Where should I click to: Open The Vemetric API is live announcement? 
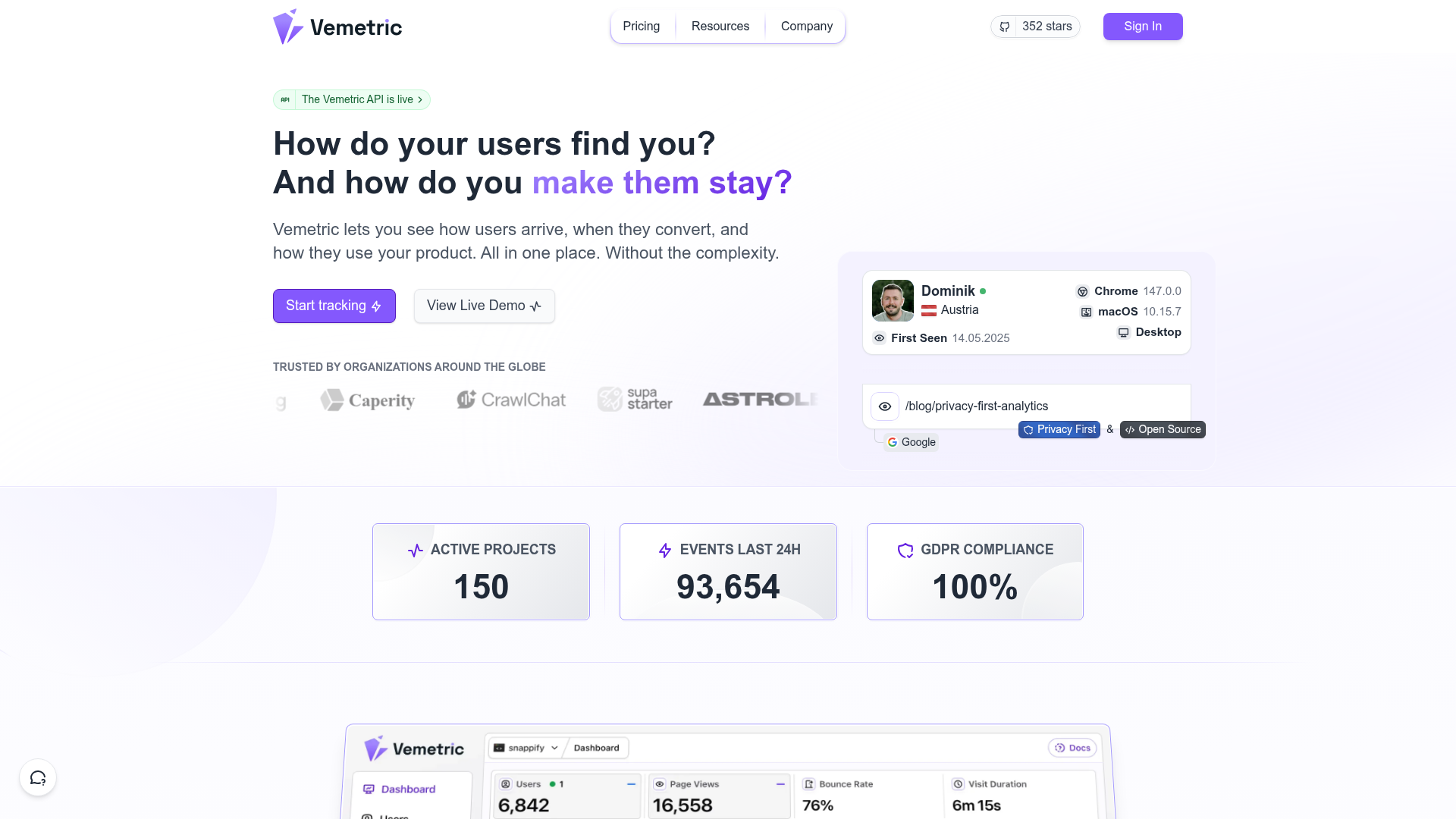click(352, 99)
